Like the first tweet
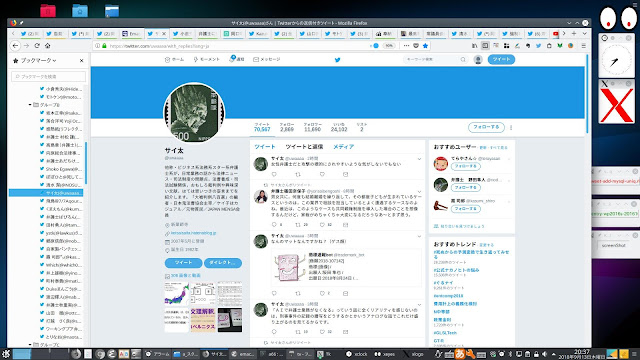The width and height of the screenshot is (640, 360). coord(322,174)
